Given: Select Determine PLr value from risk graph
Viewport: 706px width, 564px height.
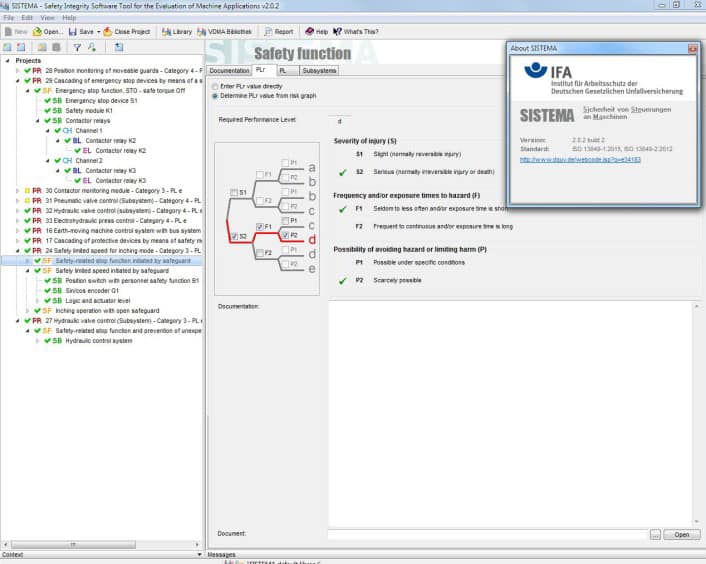Looking at the screenshot, I should coord(215,96).
